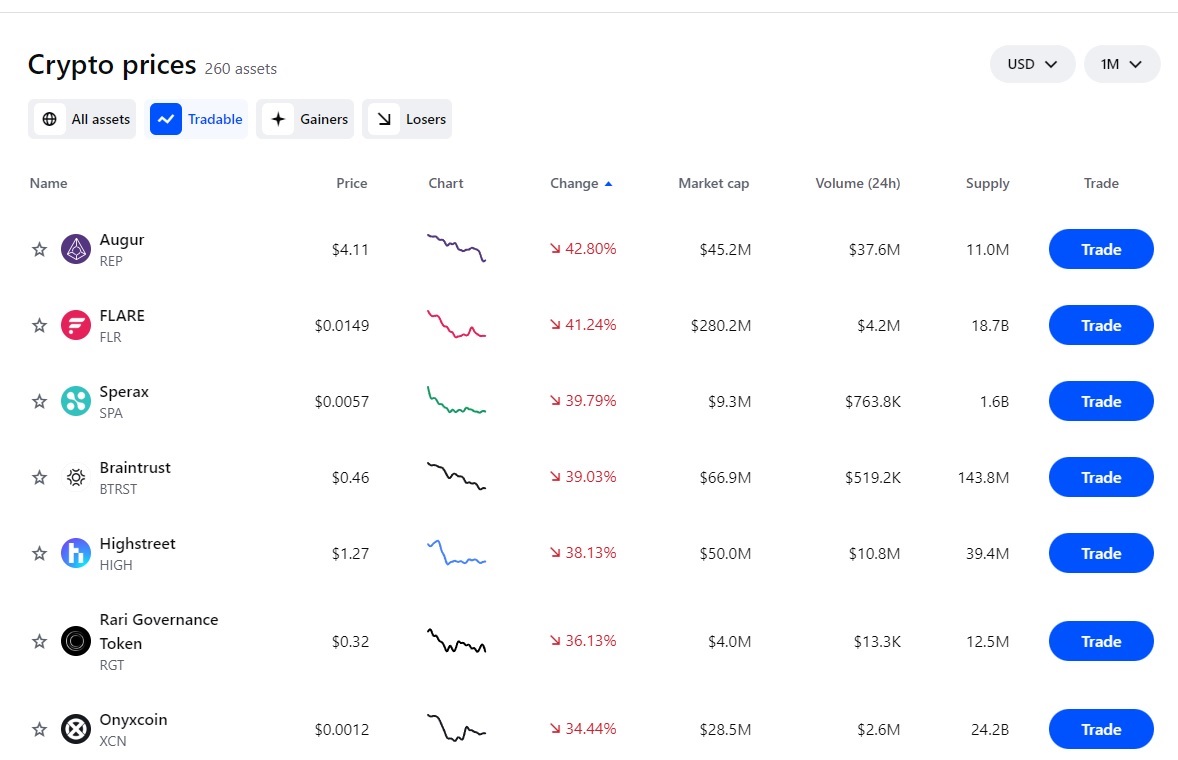1178x760 pixels.
Task: Sort the table by Change column
Action: pyautogui.click(x=581, y=183)
